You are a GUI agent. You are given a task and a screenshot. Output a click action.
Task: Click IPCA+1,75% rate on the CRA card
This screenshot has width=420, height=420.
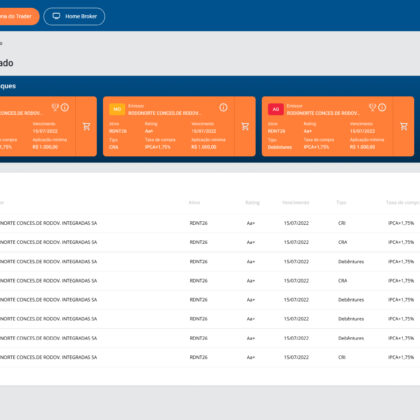point(158,147)
